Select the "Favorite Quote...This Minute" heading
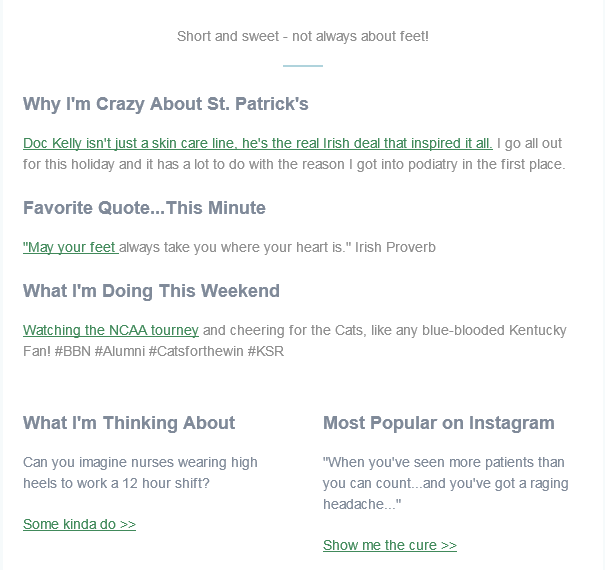 click(x=144, y=208)
